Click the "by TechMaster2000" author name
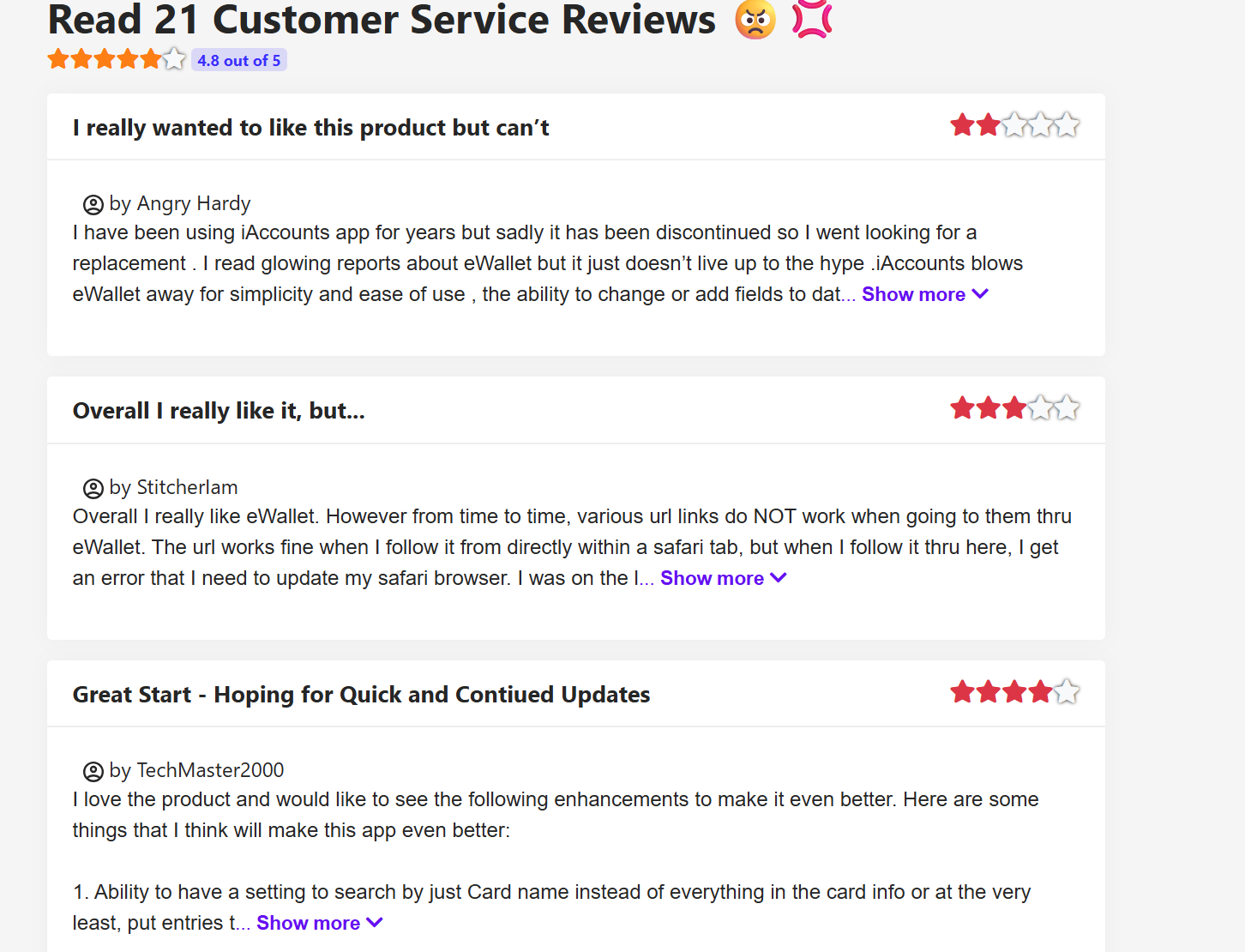Image resolution: width=1245 pixels, height=952 pixels. pos(196,771)
